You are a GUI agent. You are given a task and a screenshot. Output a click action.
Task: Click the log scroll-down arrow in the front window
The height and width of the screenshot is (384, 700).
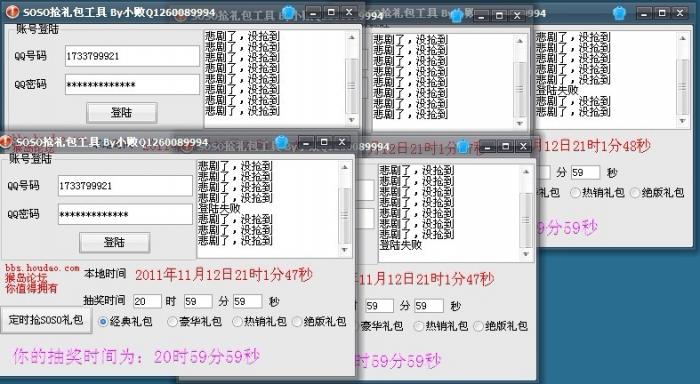[x=345, y=250]
